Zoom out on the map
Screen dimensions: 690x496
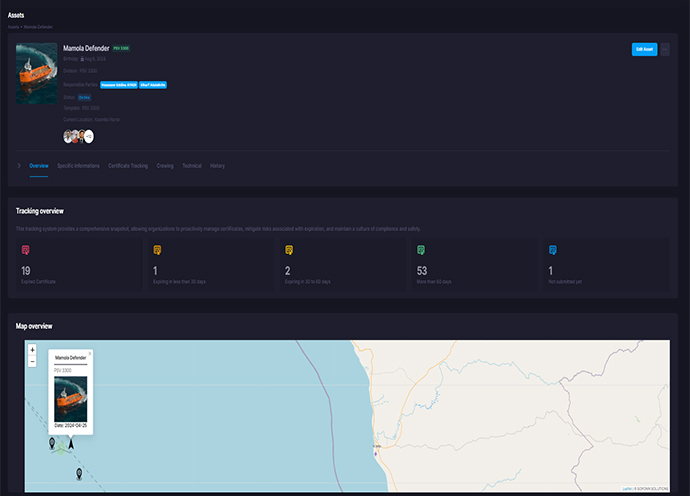[x=33, y=361]
